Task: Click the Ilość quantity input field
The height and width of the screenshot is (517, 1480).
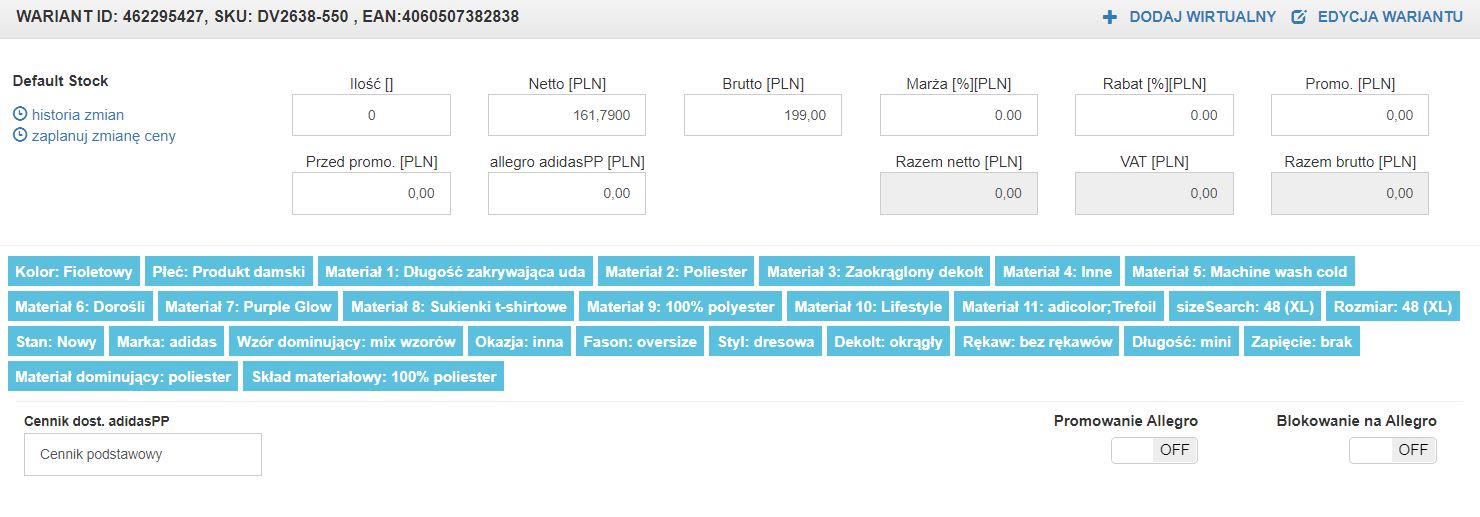Action: tap(371, 115)
